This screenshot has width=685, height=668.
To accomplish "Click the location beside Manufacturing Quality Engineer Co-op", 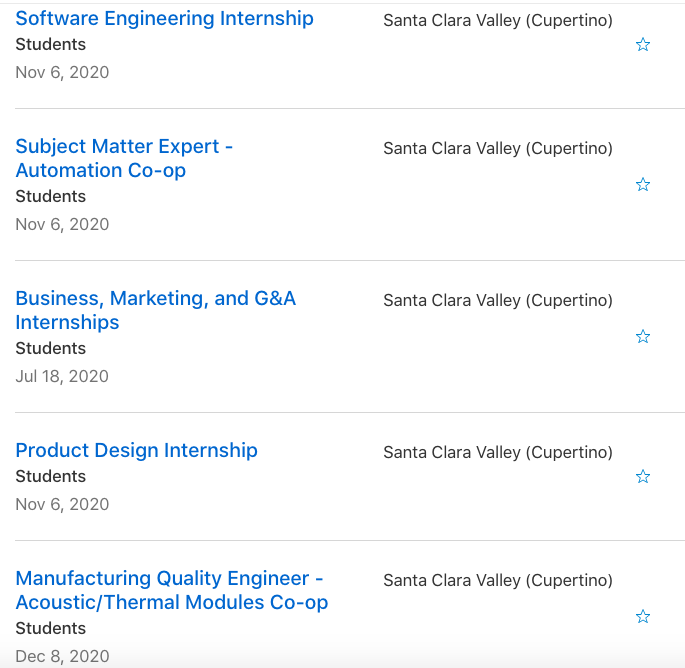I will [497, 580].
